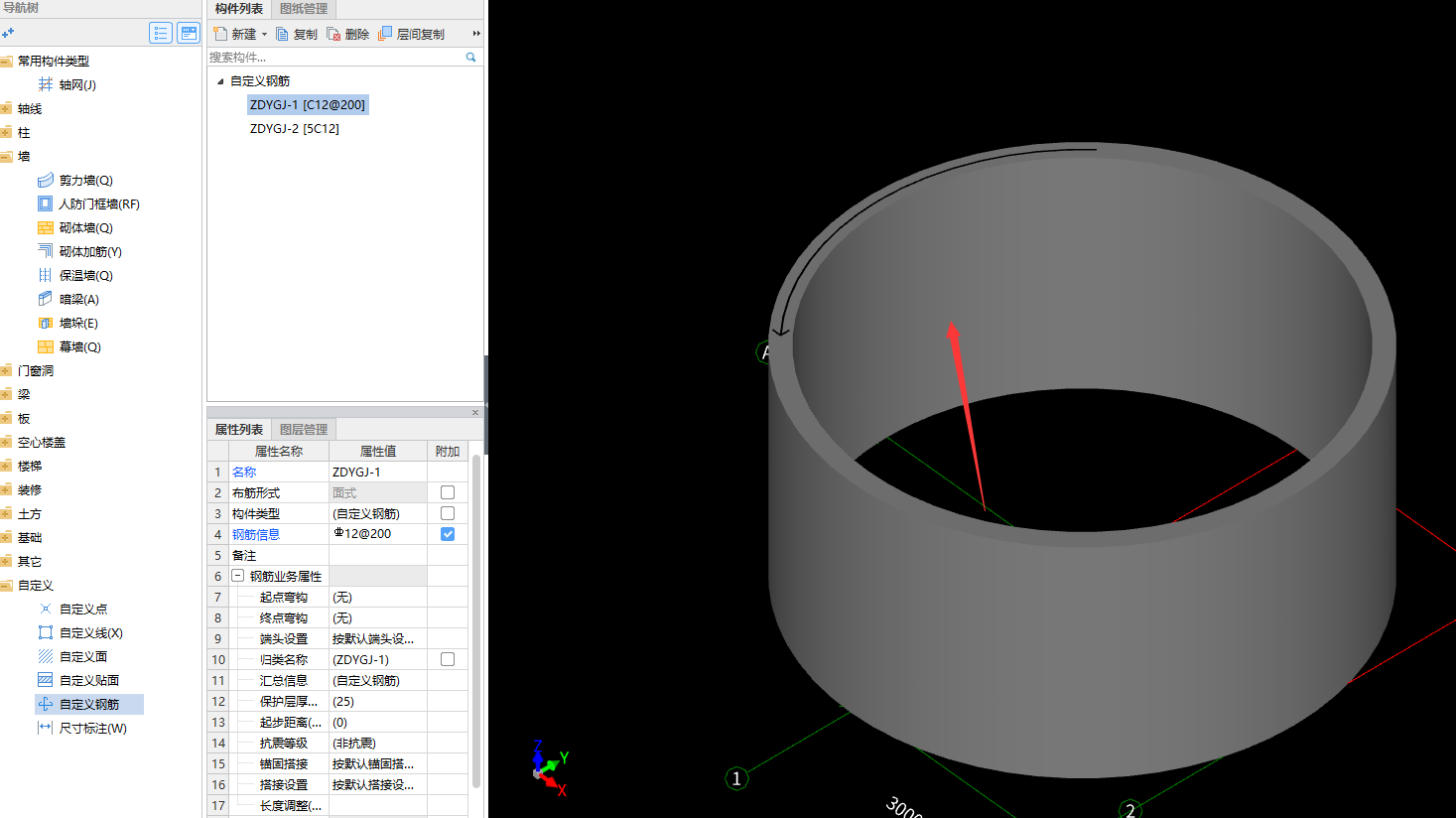Click 删除 delete component button

click(x=348, y=34)
